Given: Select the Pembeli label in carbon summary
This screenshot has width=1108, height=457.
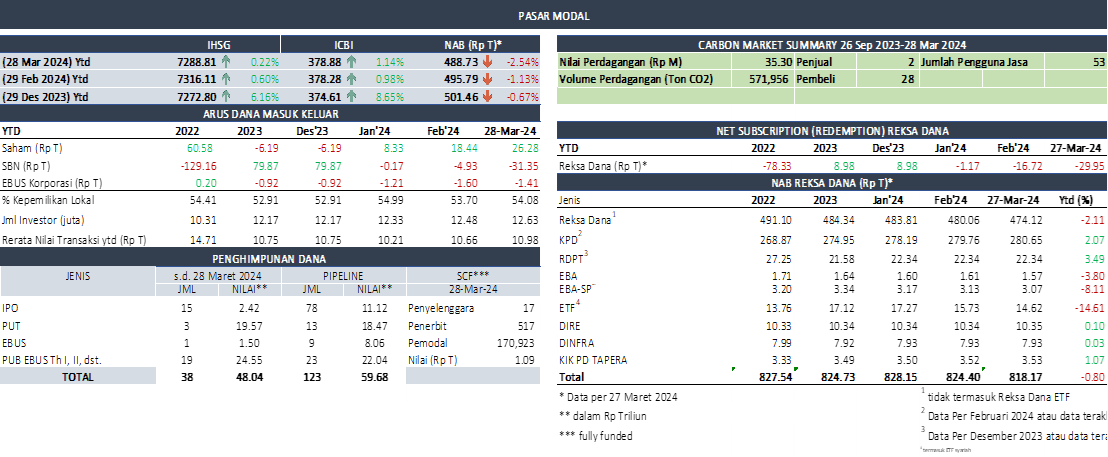Looking at the screenshot, I should tap(815, 79).
